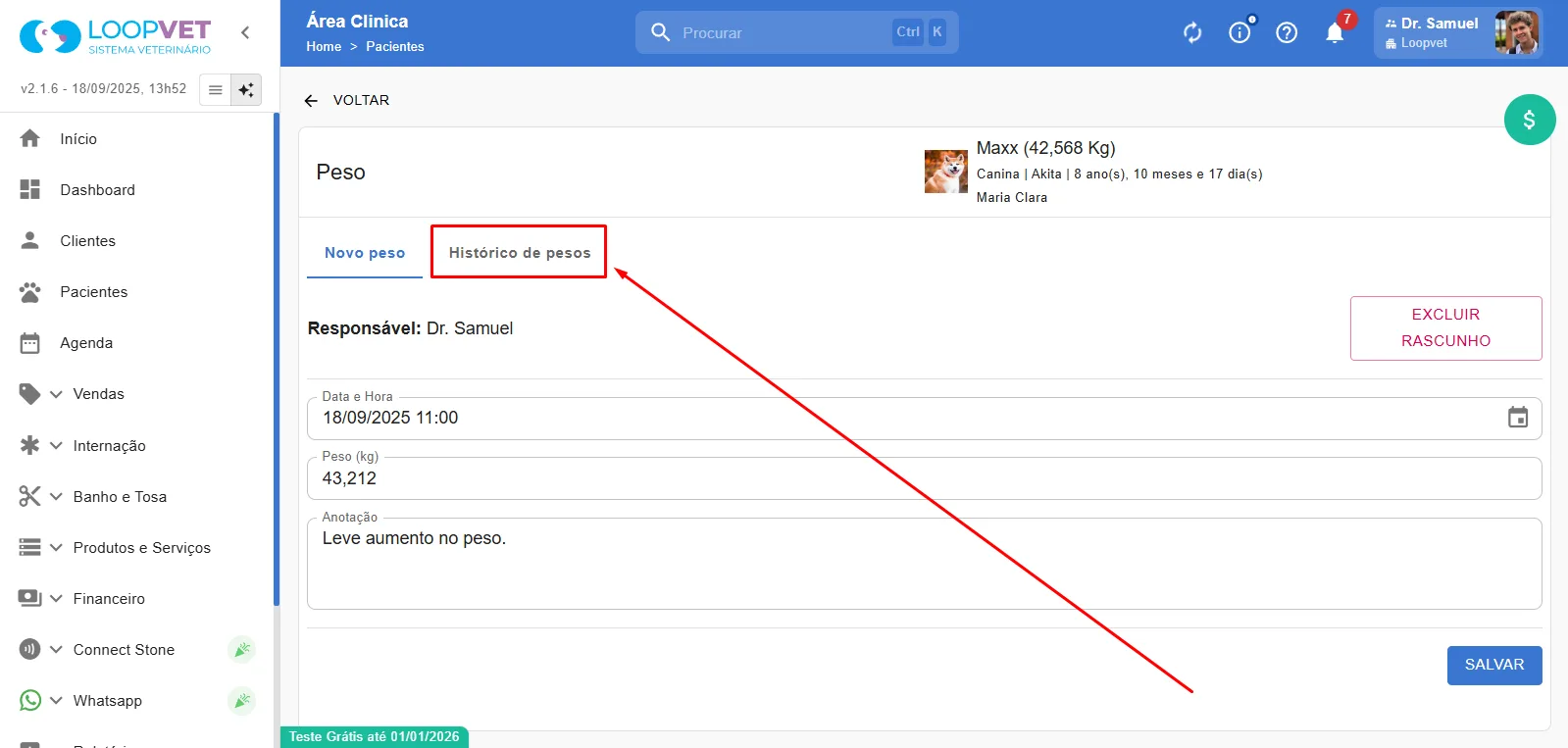1568x748 pixels.
Task: Click the LoopVet logo
Action: pos(115,36)
